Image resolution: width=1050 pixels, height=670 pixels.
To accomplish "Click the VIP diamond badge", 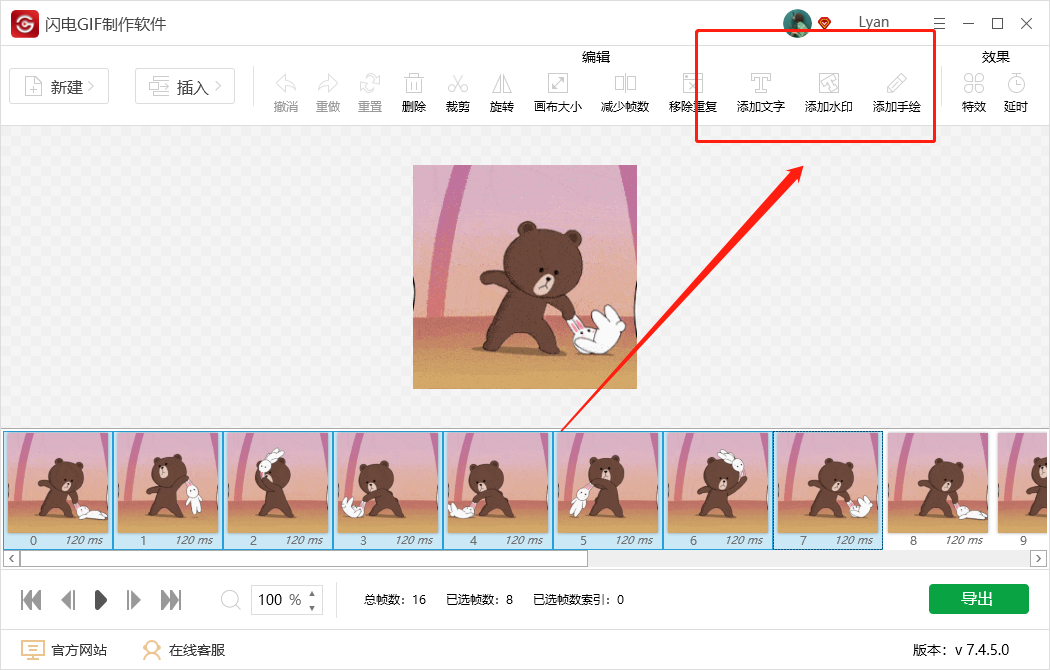I will [824, 23].
